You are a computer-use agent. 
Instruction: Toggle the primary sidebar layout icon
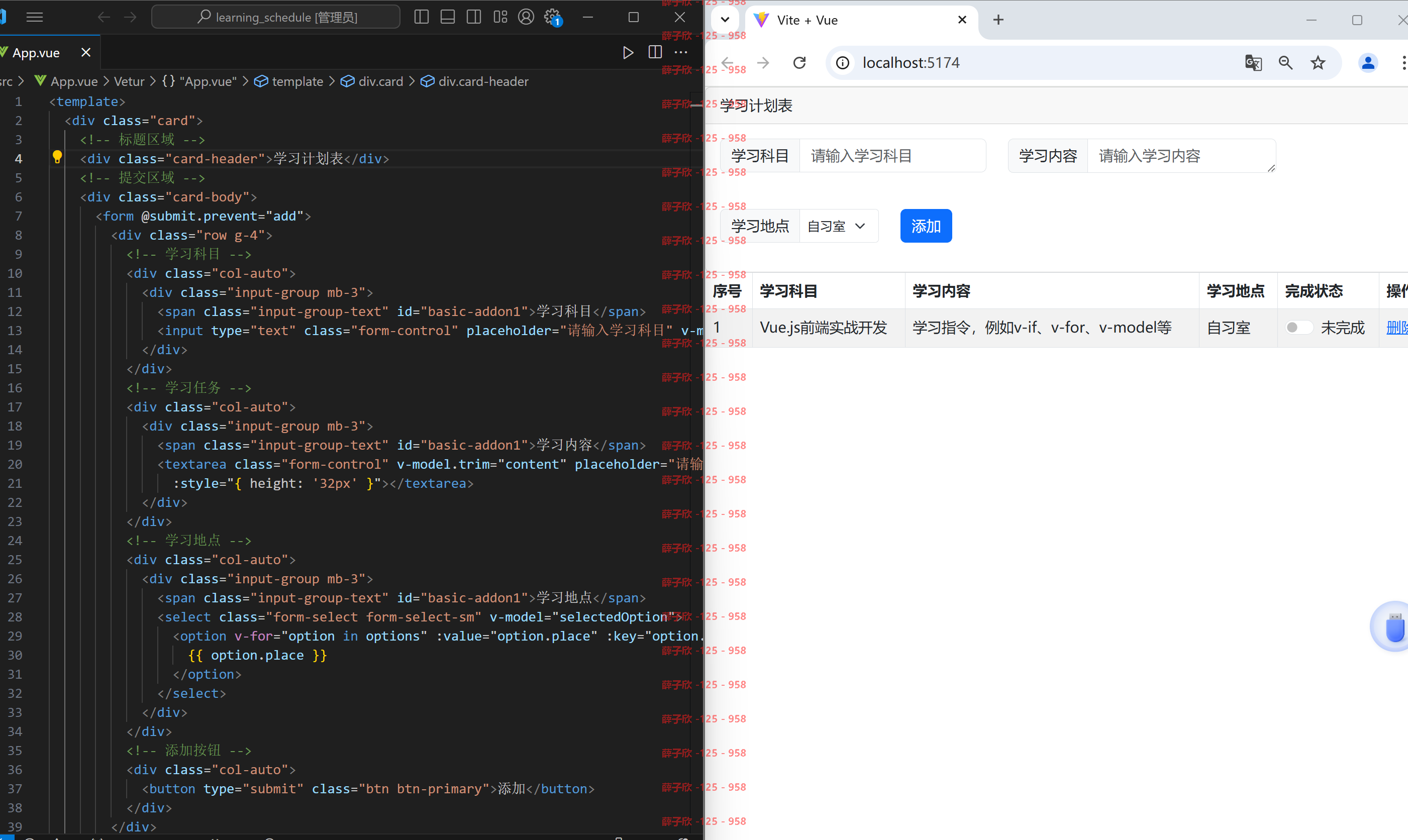click(x=421, y=17)
